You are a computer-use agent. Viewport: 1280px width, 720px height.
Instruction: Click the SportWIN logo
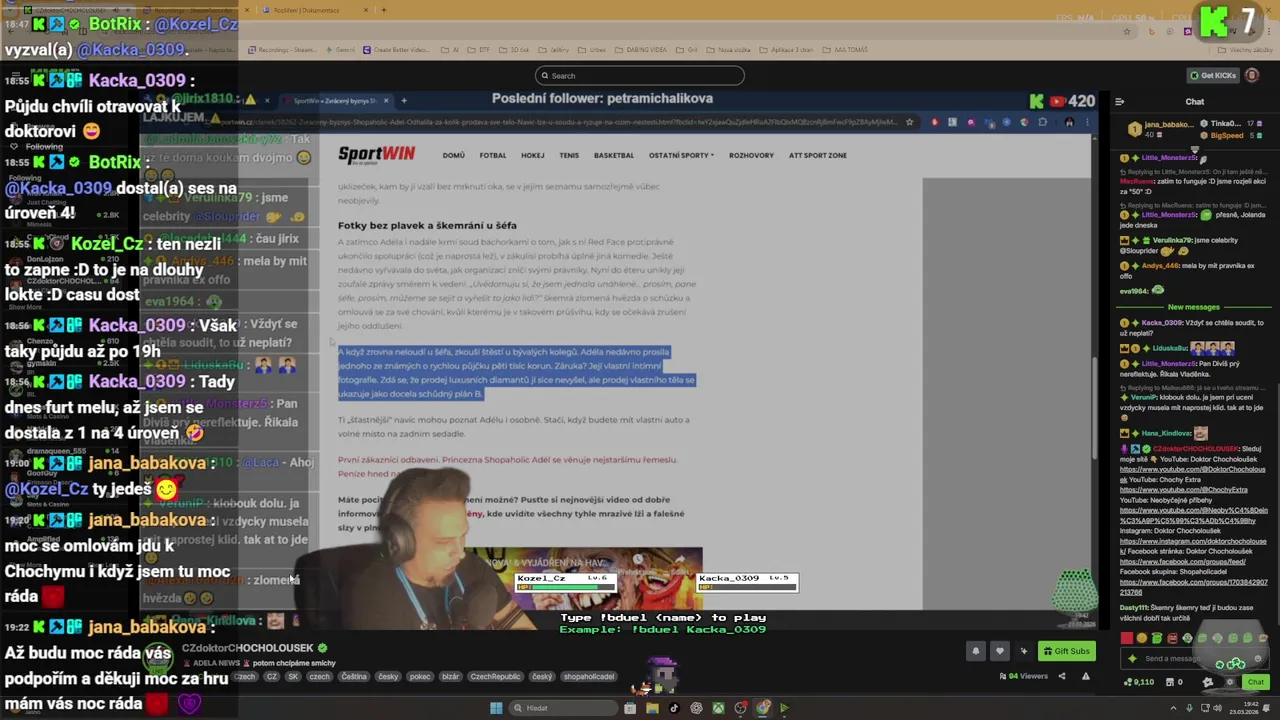coord(376,155)
